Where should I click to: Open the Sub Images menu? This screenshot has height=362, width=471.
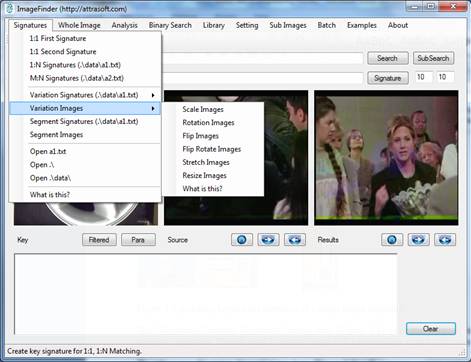click(x=288, y=25)
